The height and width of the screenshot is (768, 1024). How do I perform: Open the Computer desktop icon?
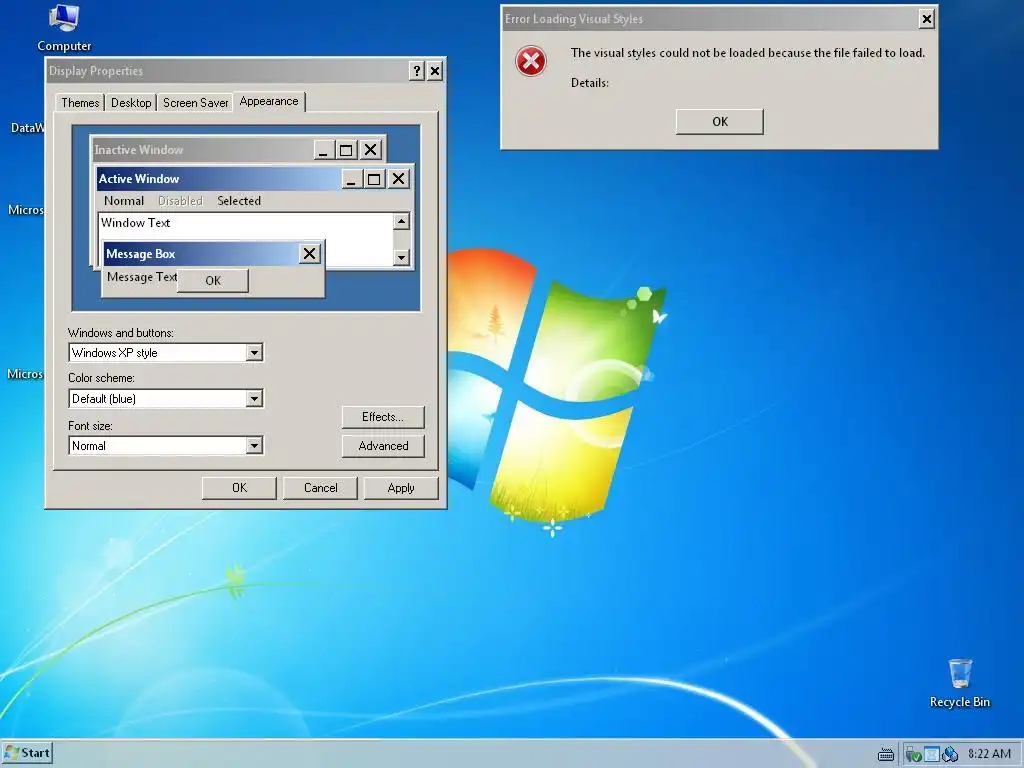(64, 29)
